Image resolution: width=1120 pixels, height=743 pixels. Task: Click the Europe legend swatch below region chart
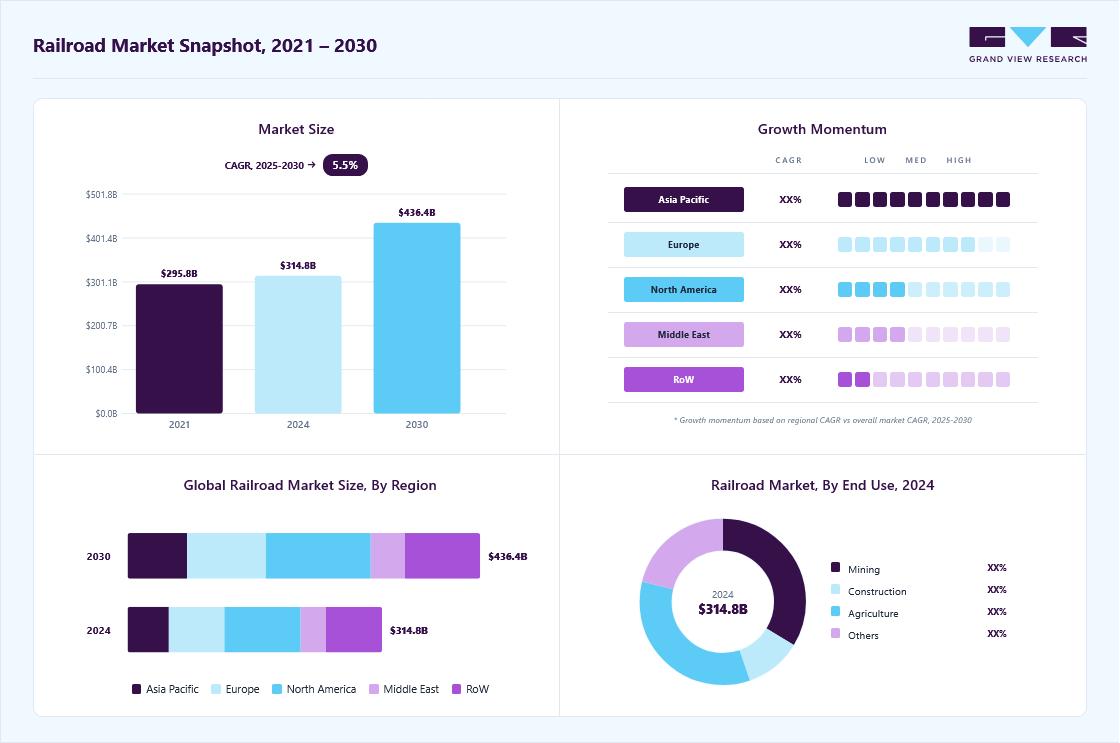[216, 689]
